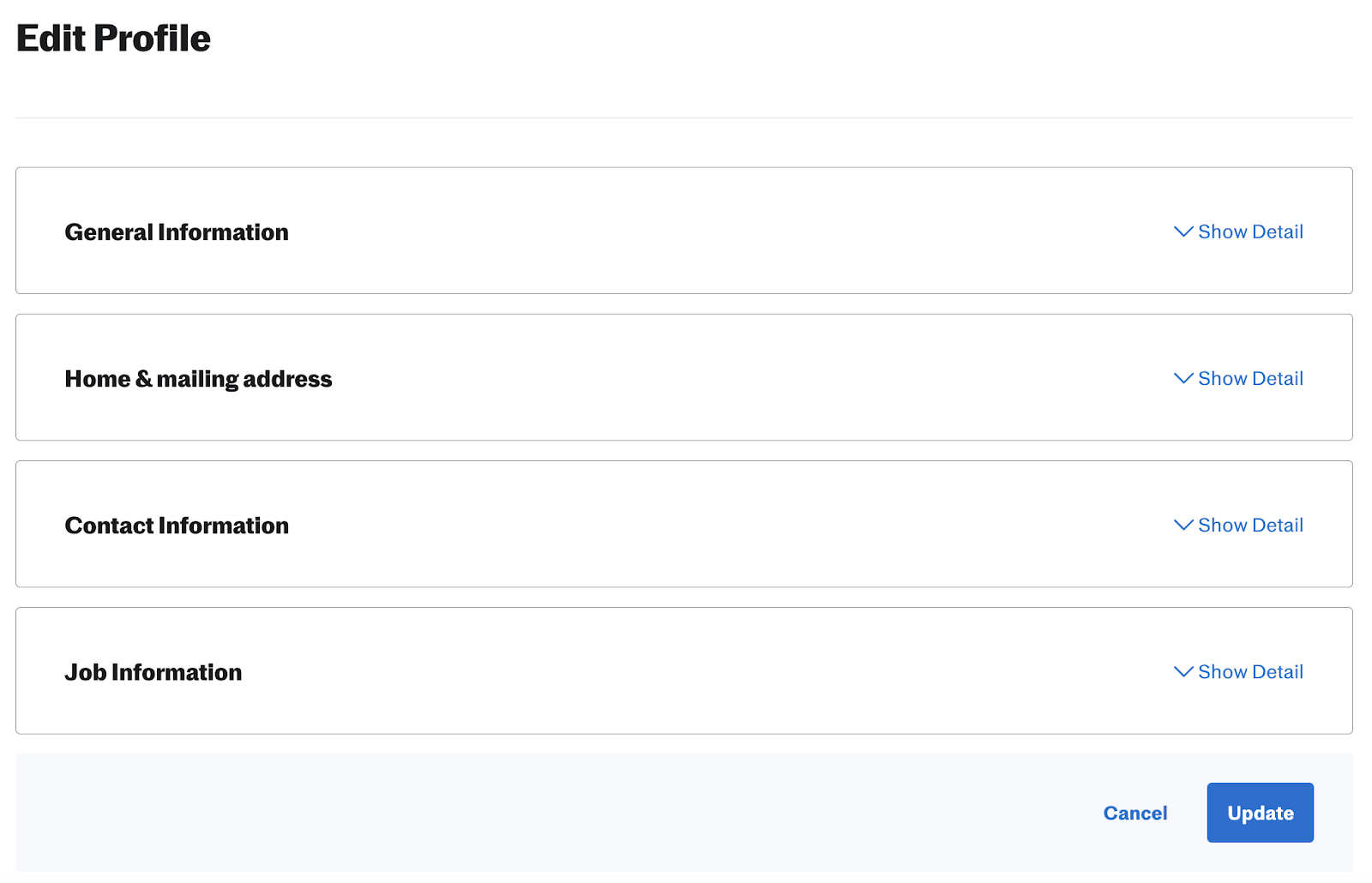The height and width of the screenshot is (883, 1372).
Task: Select the Job Information heading
Action: click(153, 672)
